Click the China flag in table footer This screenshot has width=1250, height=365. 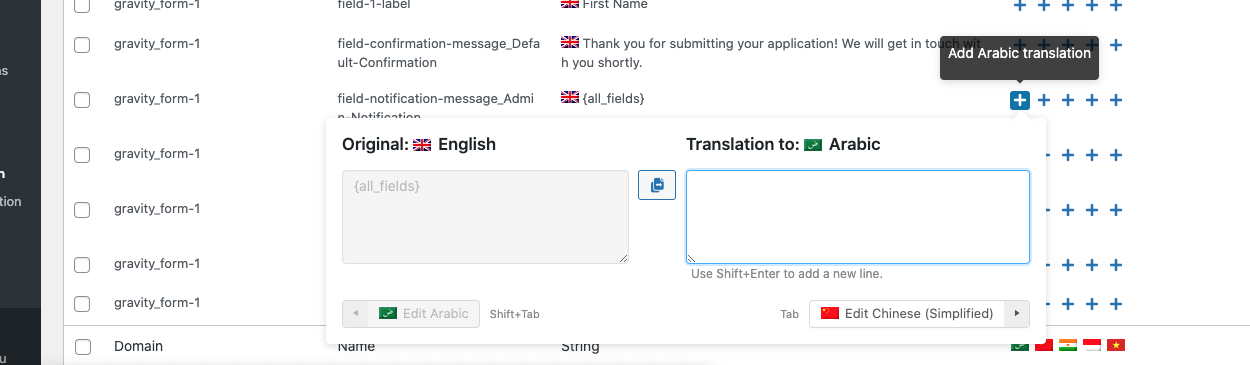[x=1043, y=346]
